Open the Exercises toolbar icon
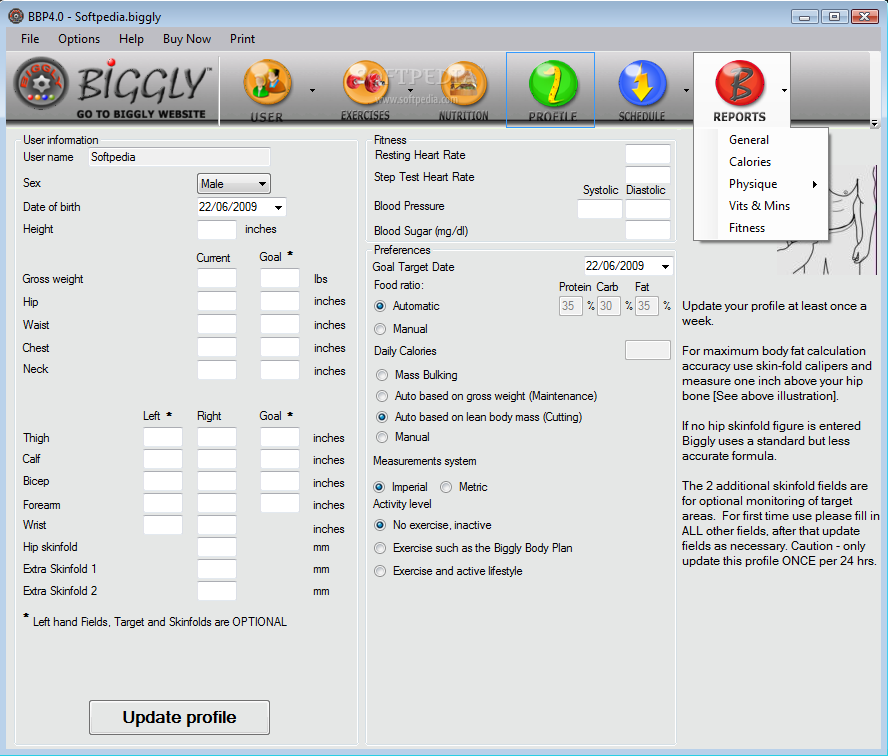The image size is (888, 756). [365, 89]
